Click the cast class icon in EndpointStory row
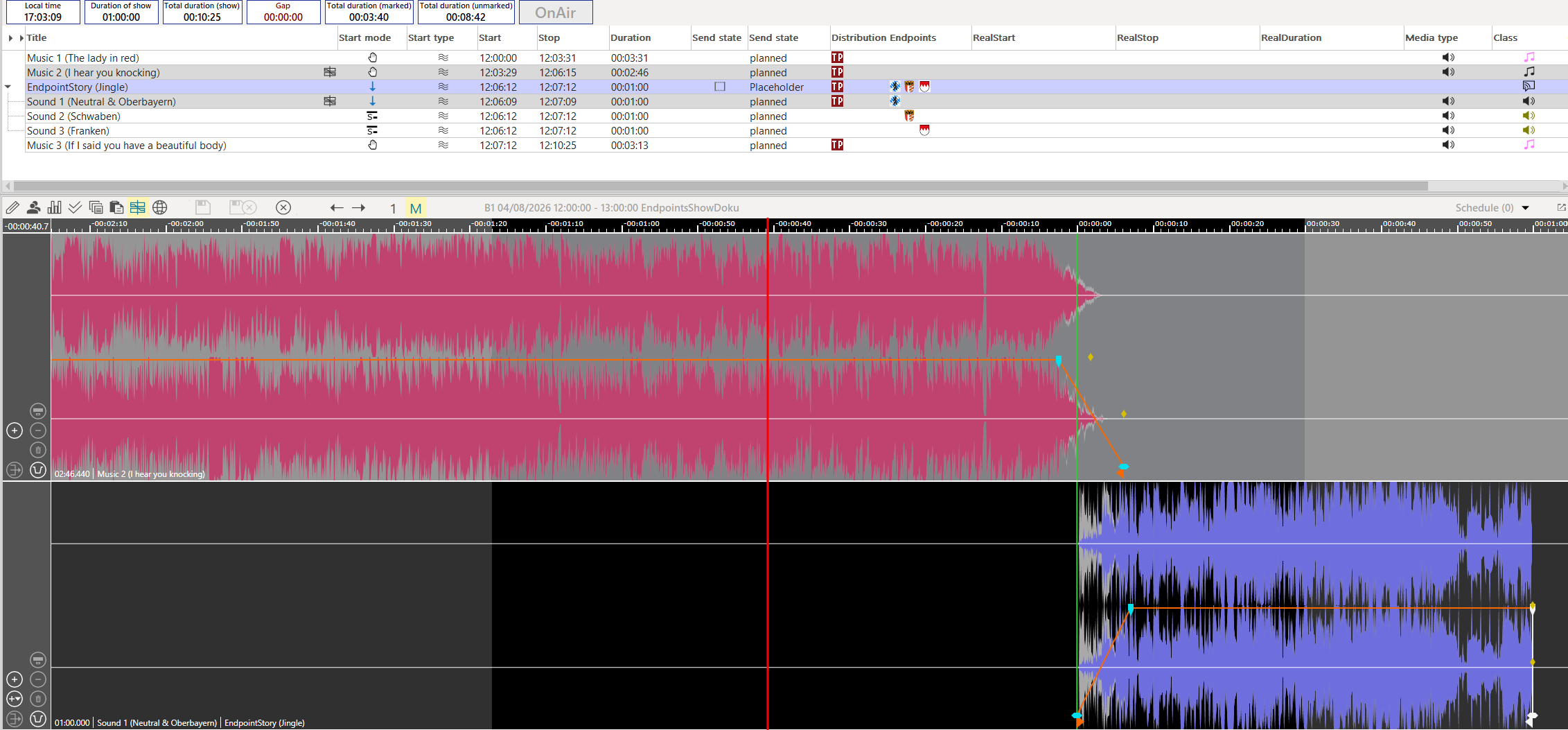Screen dimensions: 1568x730 pos(1529,87)
